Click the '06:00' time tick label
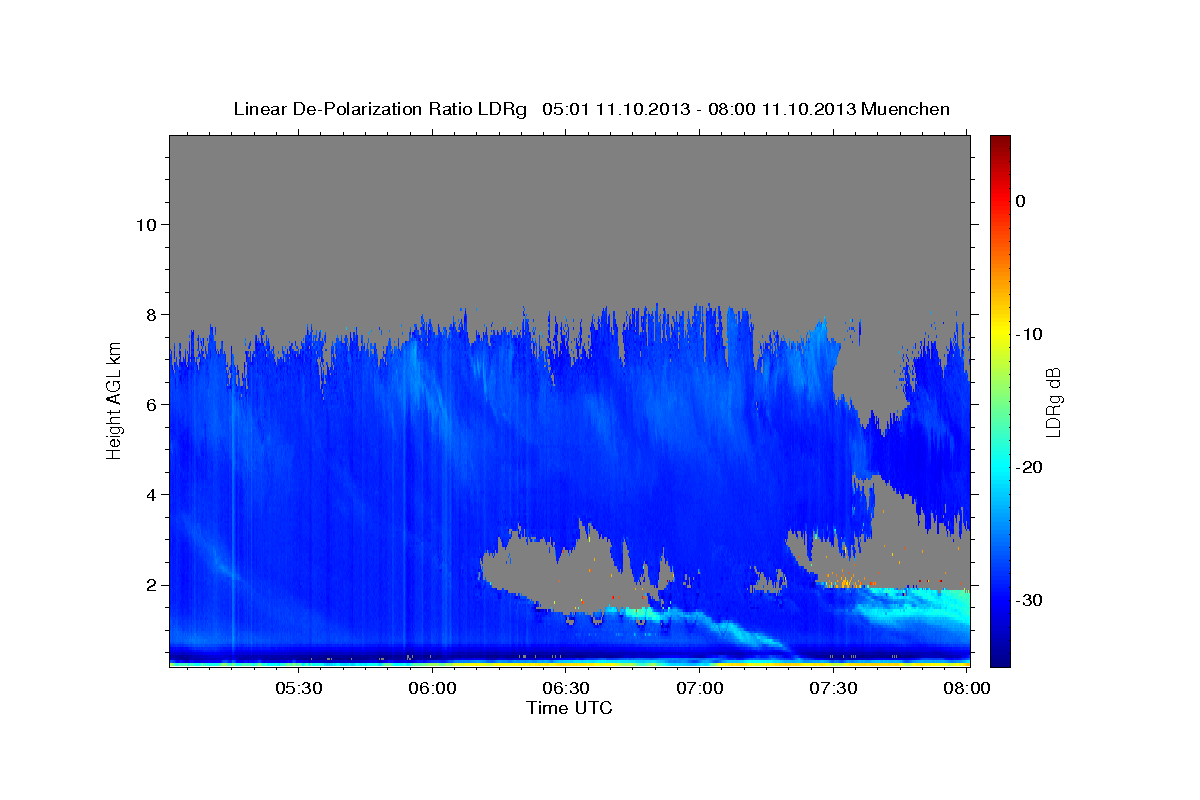The width and height of the screenshot is (1200, 800). click(432, 688)
